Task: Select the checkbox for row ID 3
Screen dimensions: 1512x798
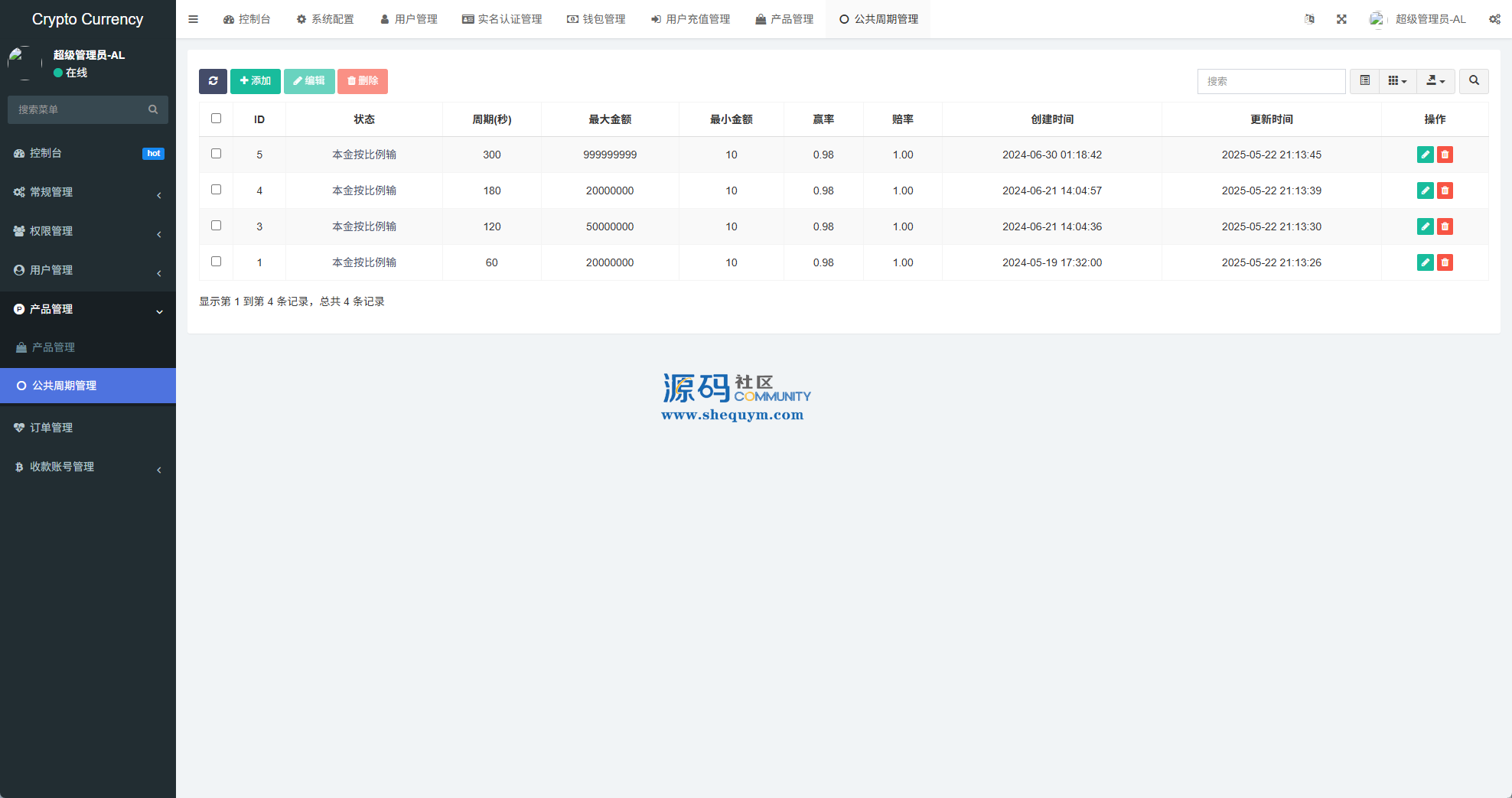Action: point(216,226)
